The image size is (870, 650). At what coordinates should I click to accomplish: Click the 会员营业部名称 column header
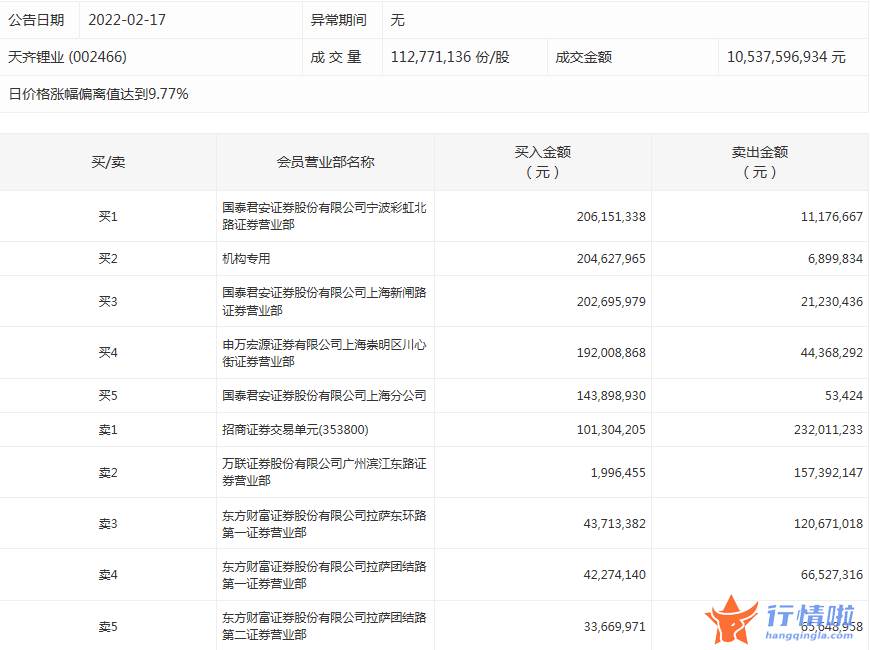(326, 162)
